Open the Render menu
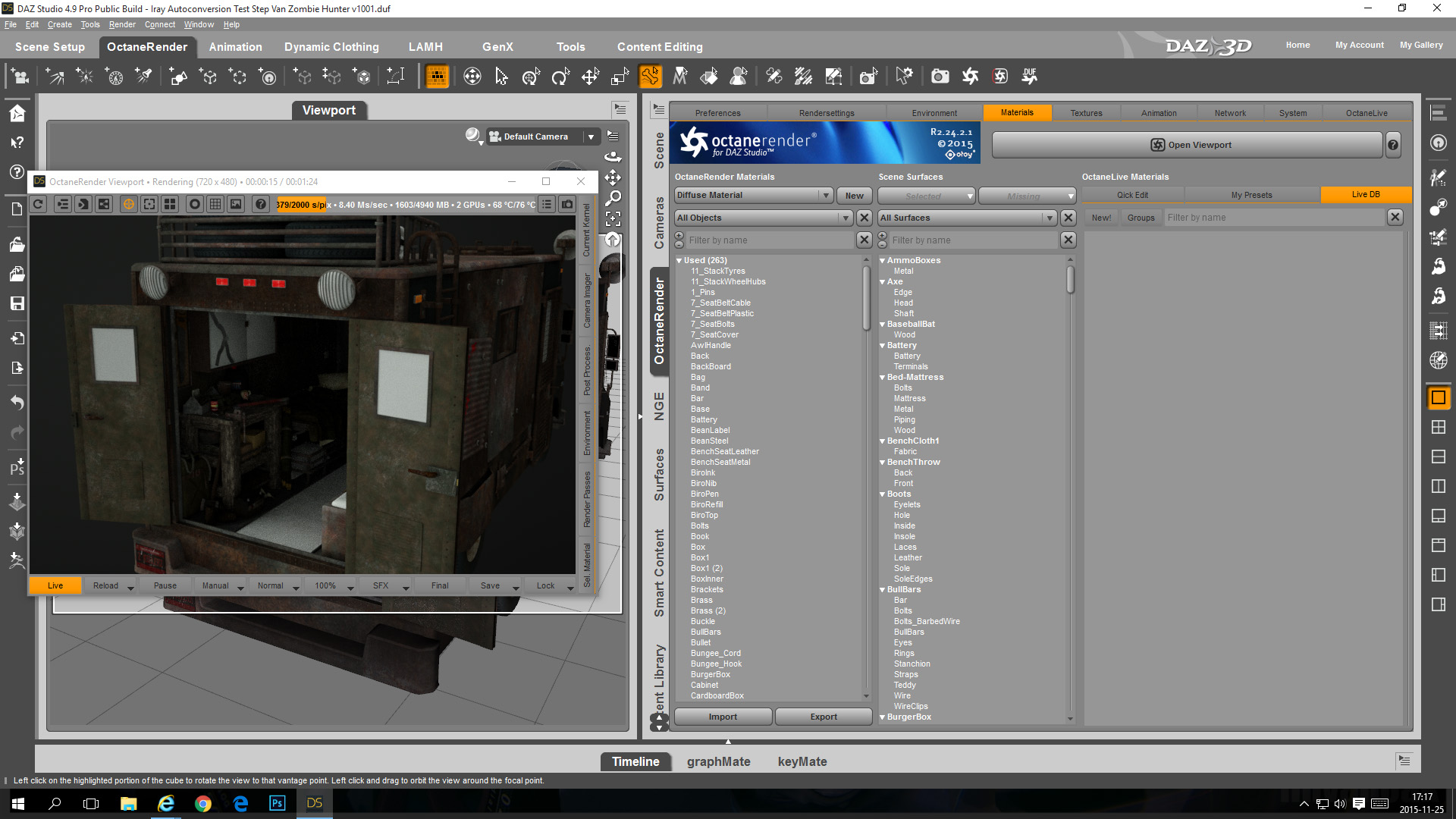The image size is (1456, 819). (x=121, y=24)
